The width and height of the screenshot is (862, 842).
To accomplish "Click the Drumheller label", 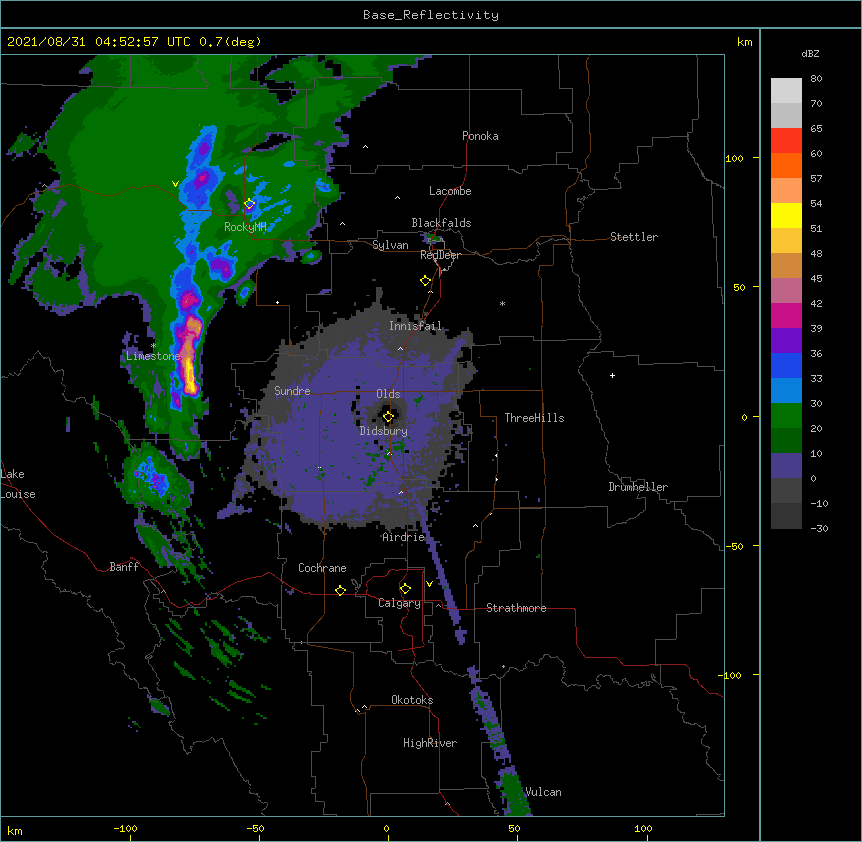I will [x=638, y=487].
